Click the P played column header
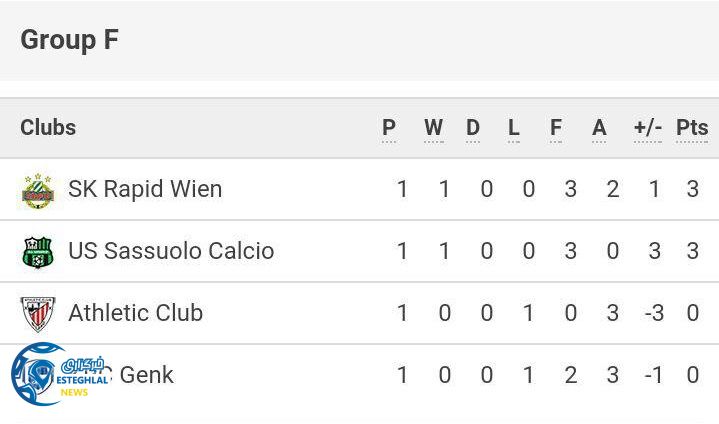 (x=389, y=128)
